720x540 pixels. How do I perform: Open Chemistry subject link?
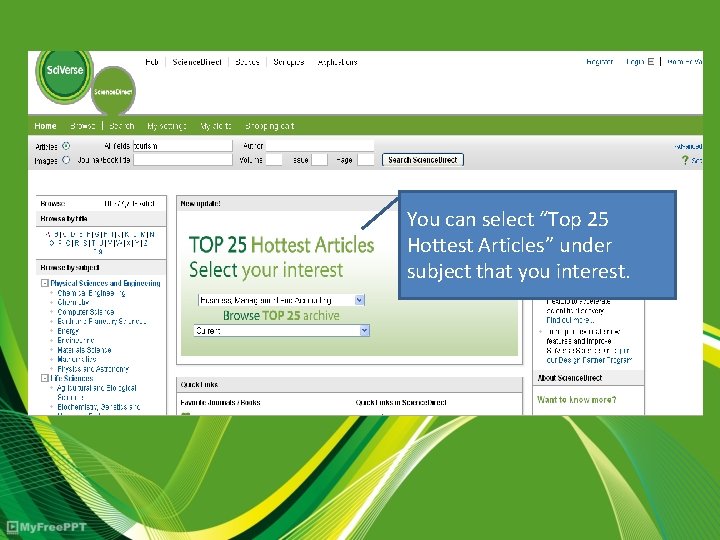(73, 302)
